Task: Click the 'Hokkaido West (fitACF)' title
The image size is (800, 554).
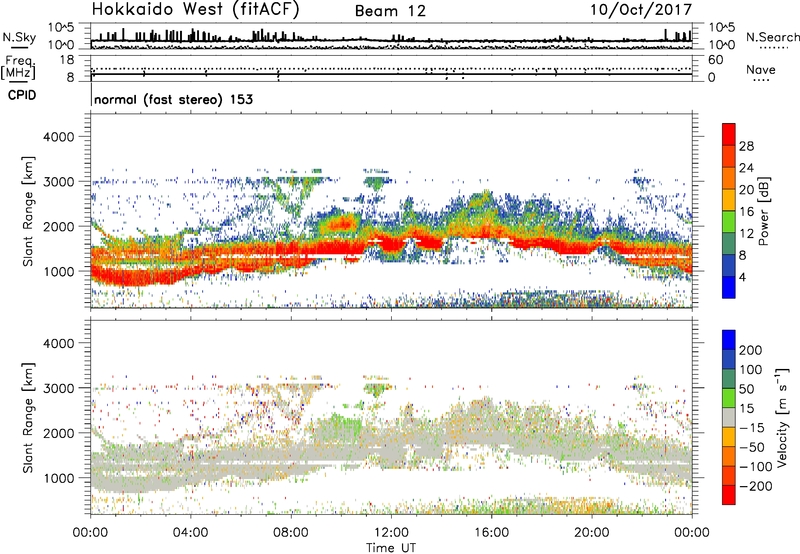Action: tap(195, 10)
